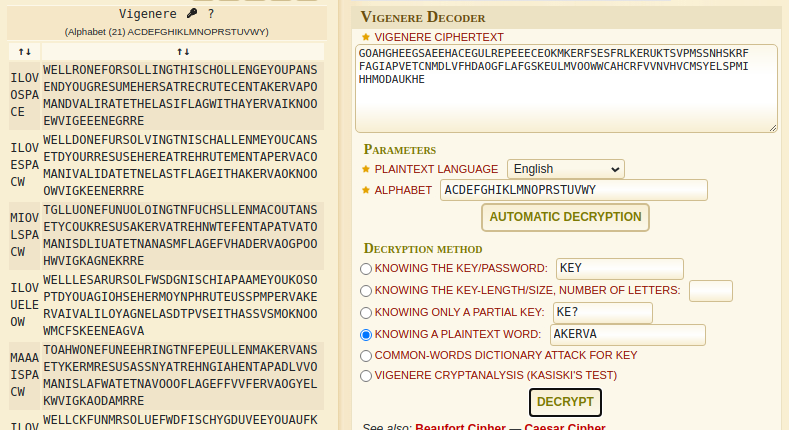Screen dimensions: 789x430
Task: Select Vigenere Cryptanalysis (Kasiski's Test) option
Action: (366, 376)
